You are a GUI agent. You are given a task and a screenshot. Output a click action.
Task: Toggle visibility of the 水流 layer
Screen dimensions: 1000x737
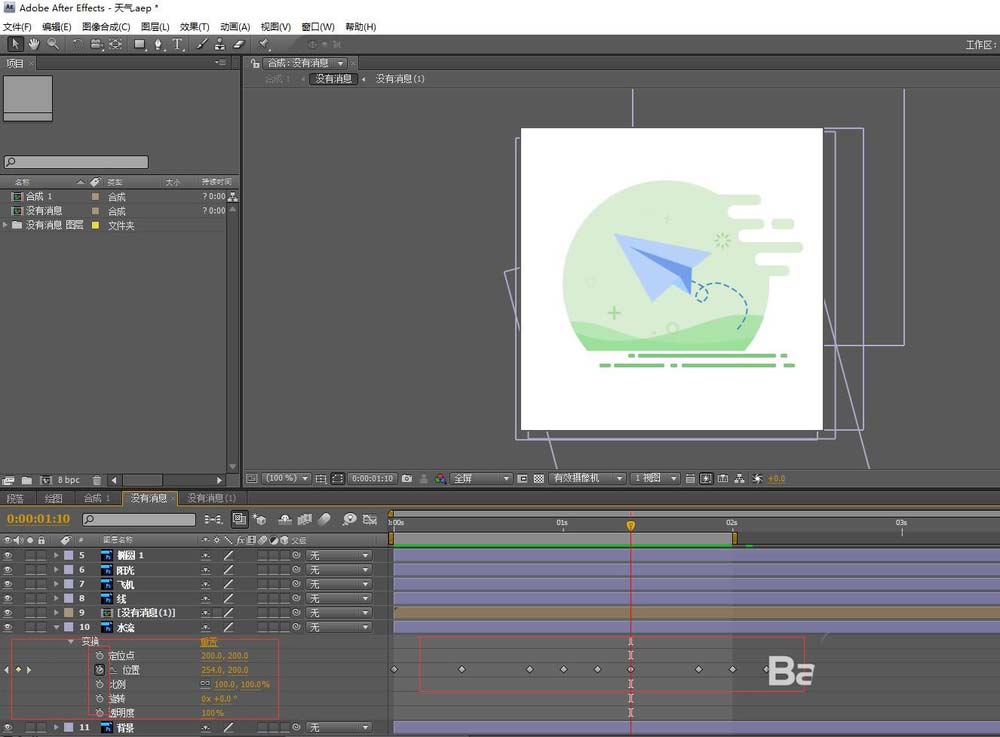(8, 627)
